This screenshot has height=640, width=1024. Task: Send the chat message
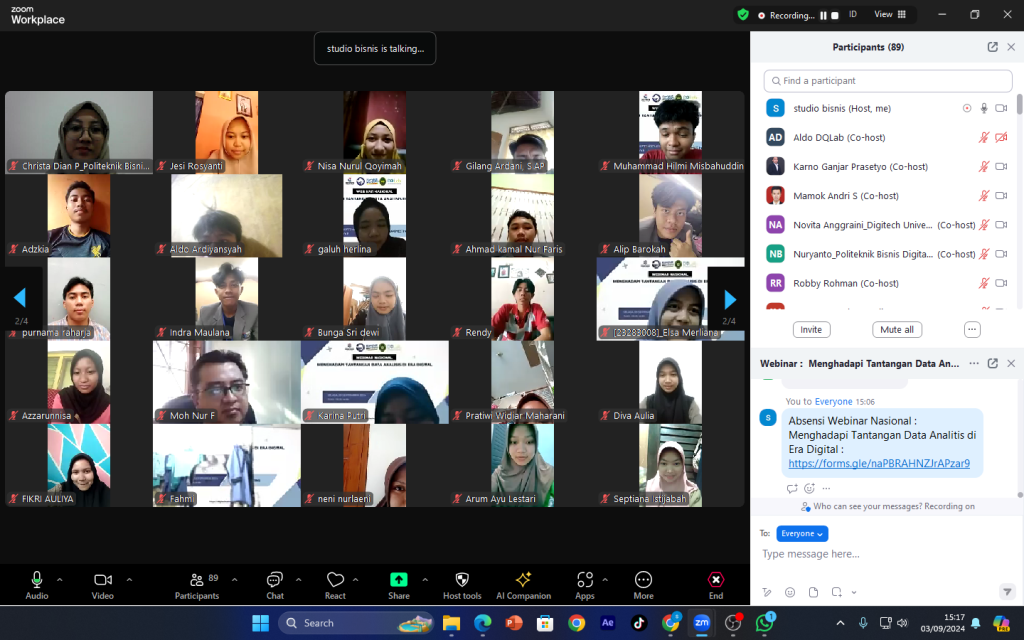click(1007, 592)
